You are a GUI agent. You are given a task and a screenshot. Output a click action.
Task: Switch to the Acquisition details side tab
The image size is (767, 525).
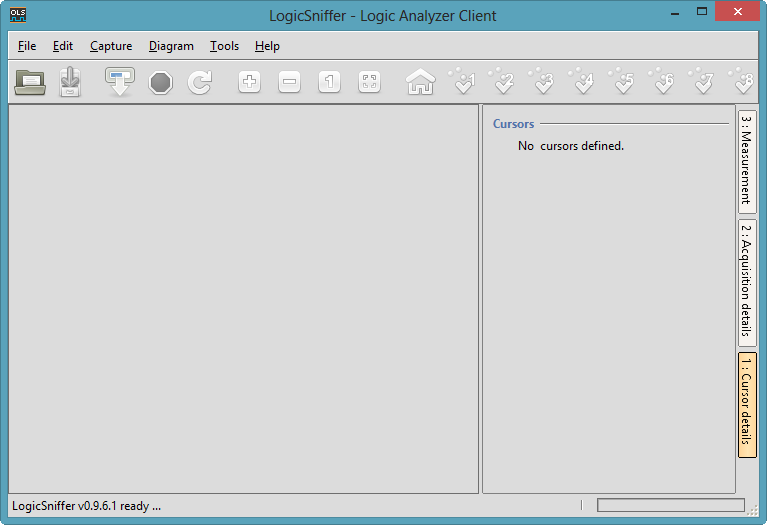pyautogui.click(x=747, y=282)
